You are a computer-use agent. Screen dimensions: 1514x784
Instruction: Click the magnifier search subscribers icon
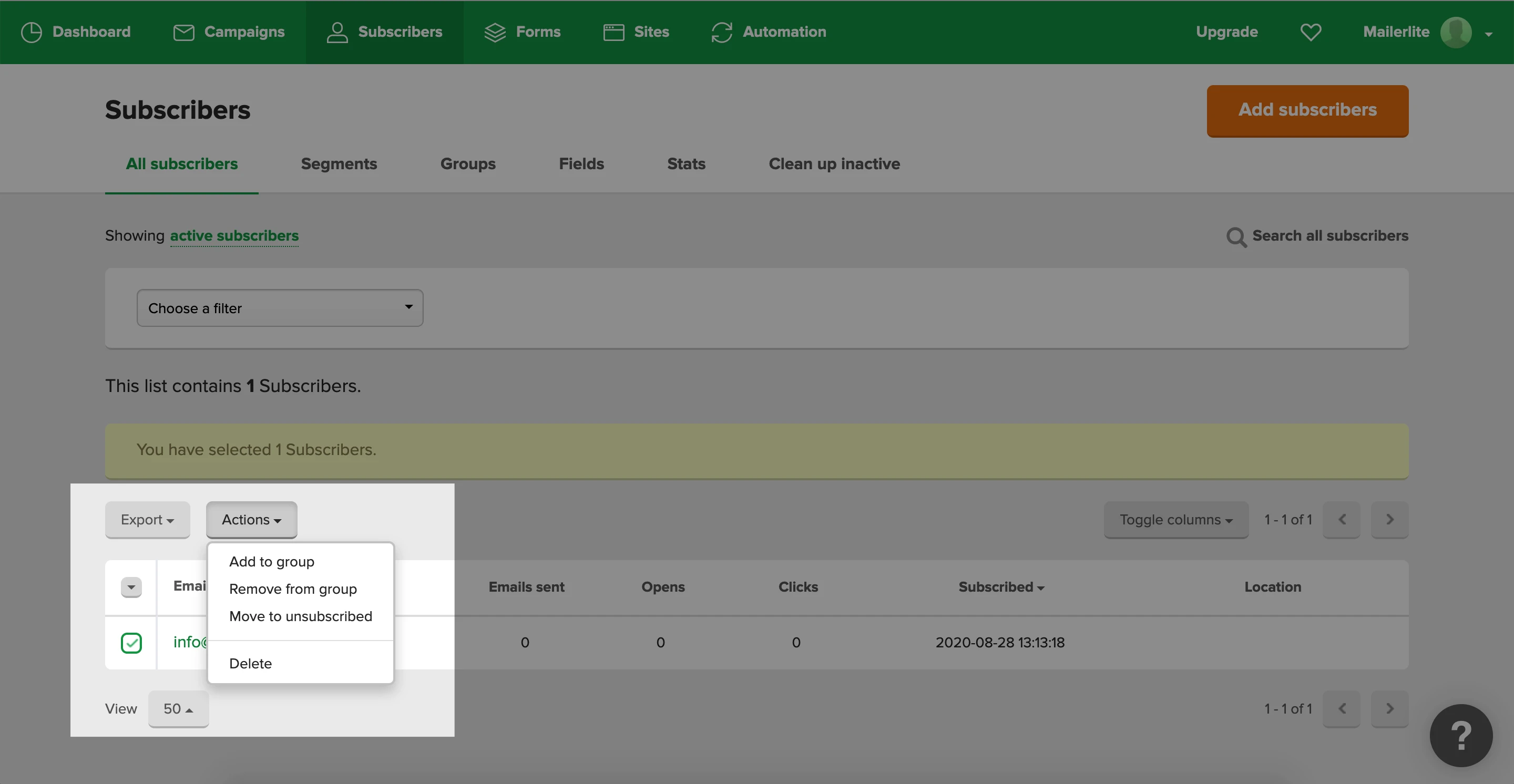pos(1236,236)
